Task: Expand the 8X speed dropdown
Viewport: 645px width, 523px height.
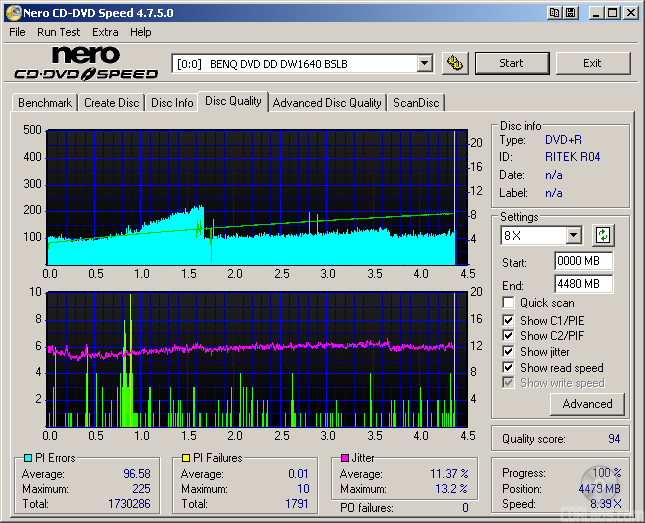Action: point(573,236)
